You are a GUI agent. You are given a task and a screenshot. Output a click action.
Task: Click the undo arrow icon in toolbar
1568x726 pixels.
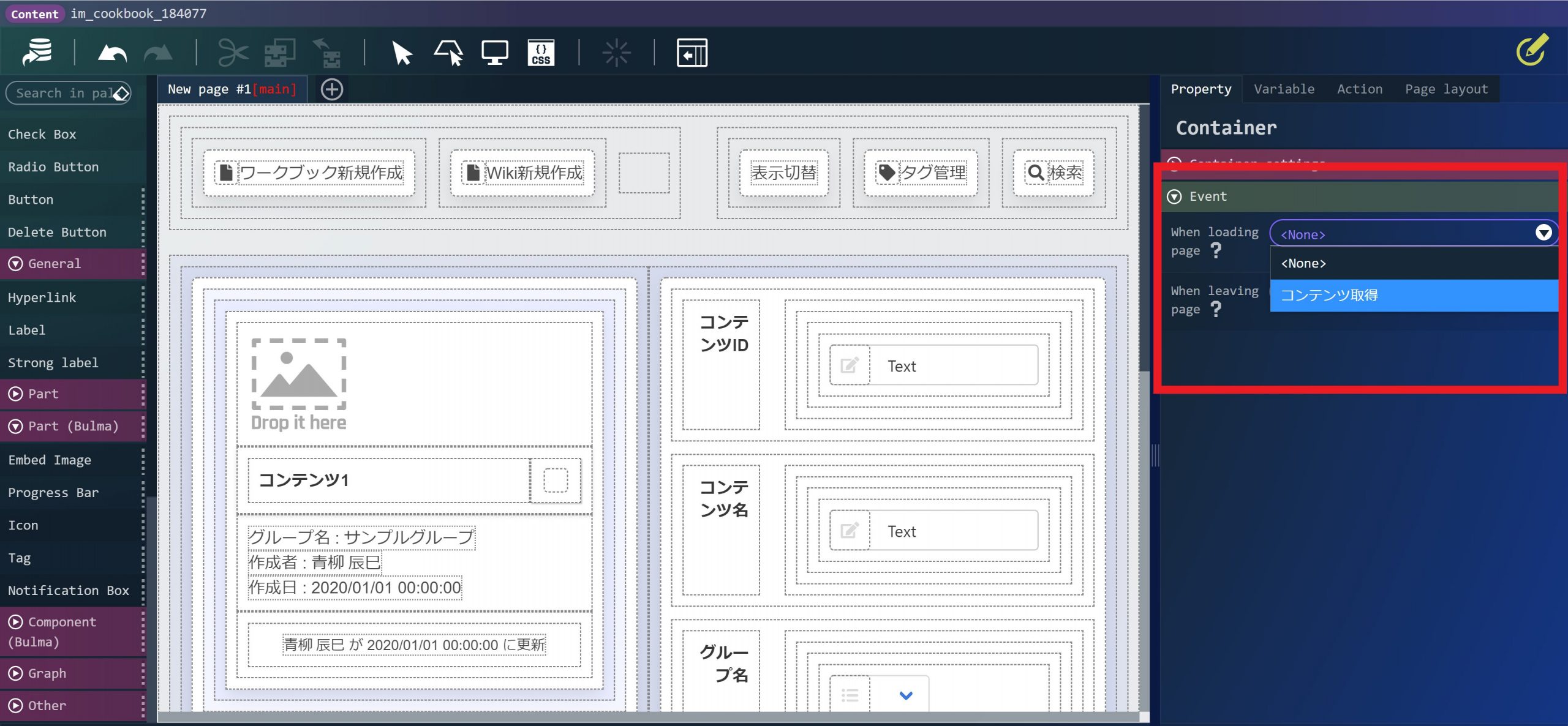pyautogui.click(x=112, y=53)
